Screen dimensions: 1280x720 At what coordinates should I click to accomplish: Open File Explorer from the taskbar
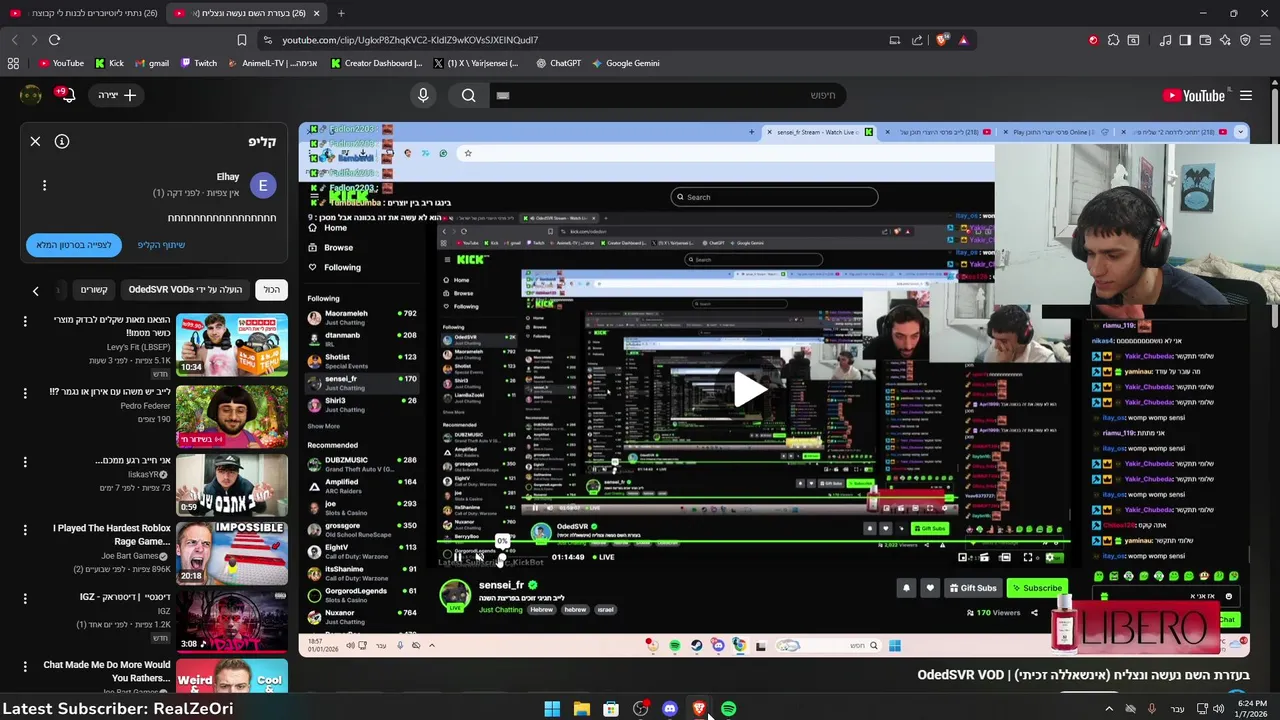(x=581, y=709)
